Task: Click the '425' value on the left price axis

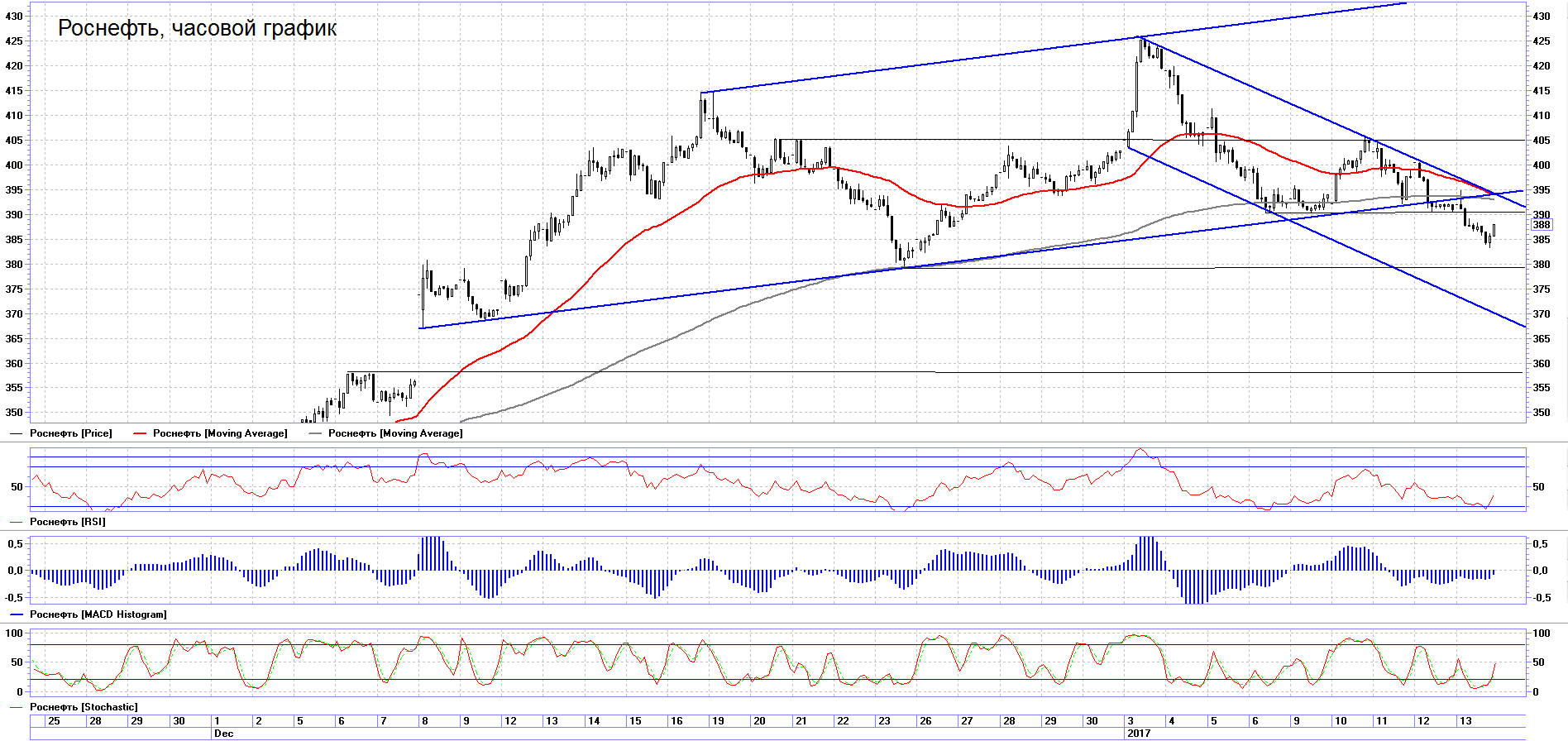Action: coord(14,41)
